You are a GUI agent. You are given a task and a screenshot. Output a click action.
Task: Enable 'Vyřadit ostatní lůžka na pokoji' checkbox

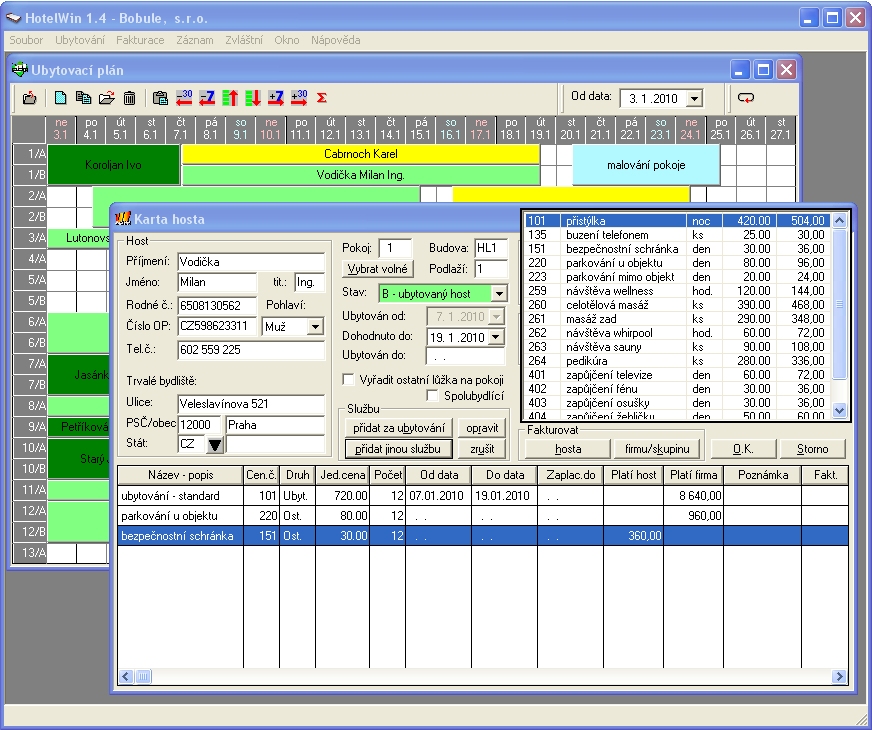pyautogui.click(x=348, y=379)
